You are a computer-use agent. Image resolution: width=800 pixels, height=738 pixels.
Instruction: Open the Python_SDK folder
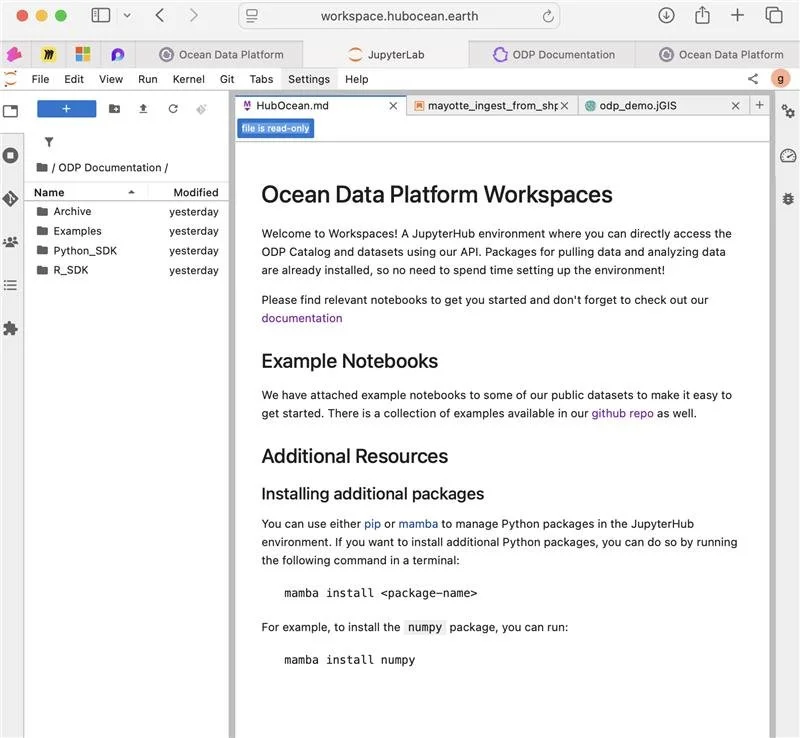[x=127, y=251]
